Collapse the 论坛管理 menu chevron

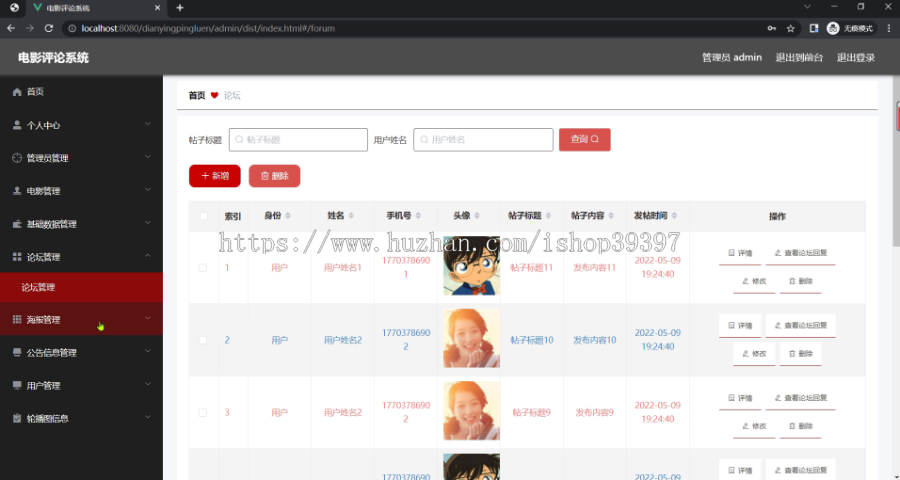click(x=148, y=256)
